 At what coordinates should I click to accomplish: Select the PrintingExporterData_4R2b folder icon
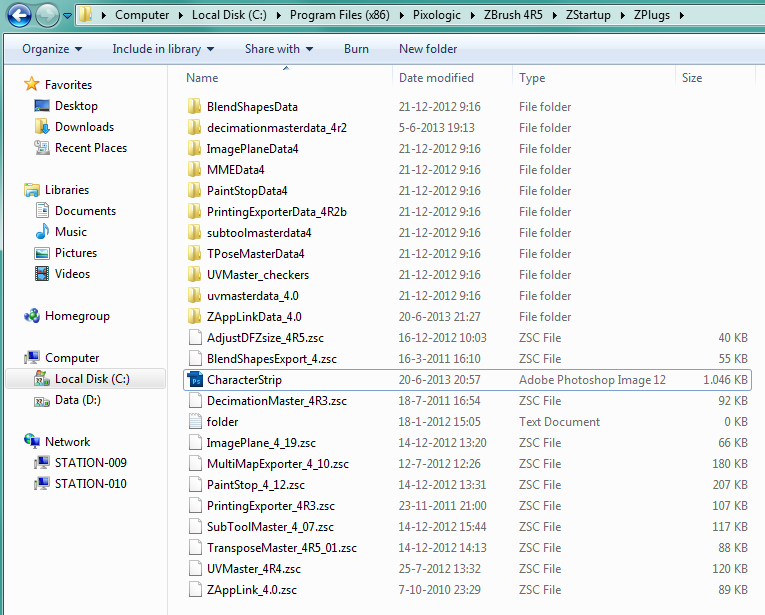click(x=194, y=211)
